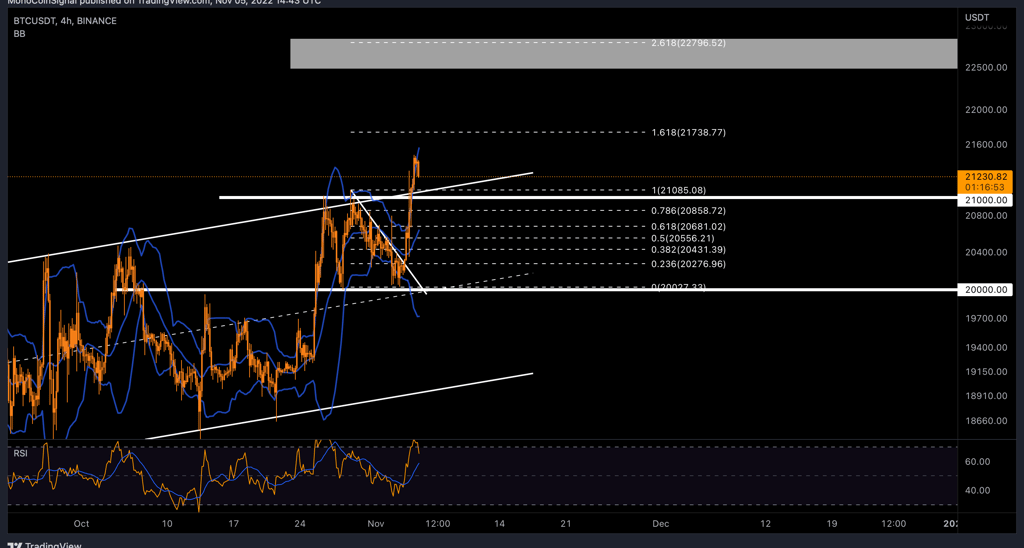The height and width of the screenshot is (548, 1024).
Task: Select the 20000.00 horizontal line price tag
Action: click(985, 289)
